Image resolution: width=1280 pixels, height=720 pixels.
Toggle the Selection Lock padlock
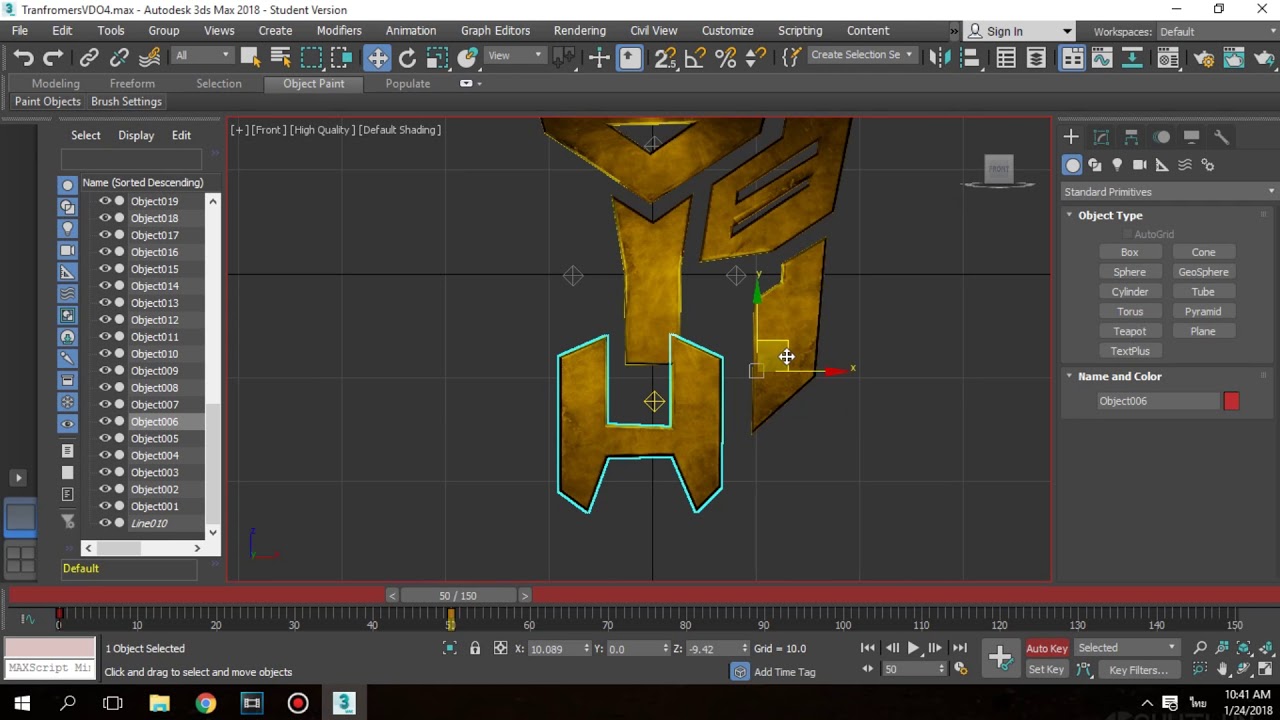click(475, 648)
